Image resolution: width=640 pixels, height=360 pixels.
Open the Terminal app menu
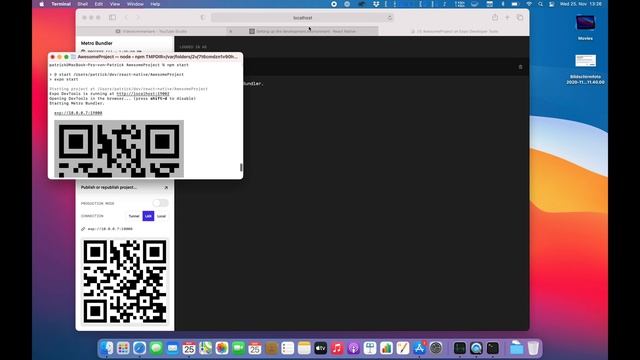(x=61, y=4)
